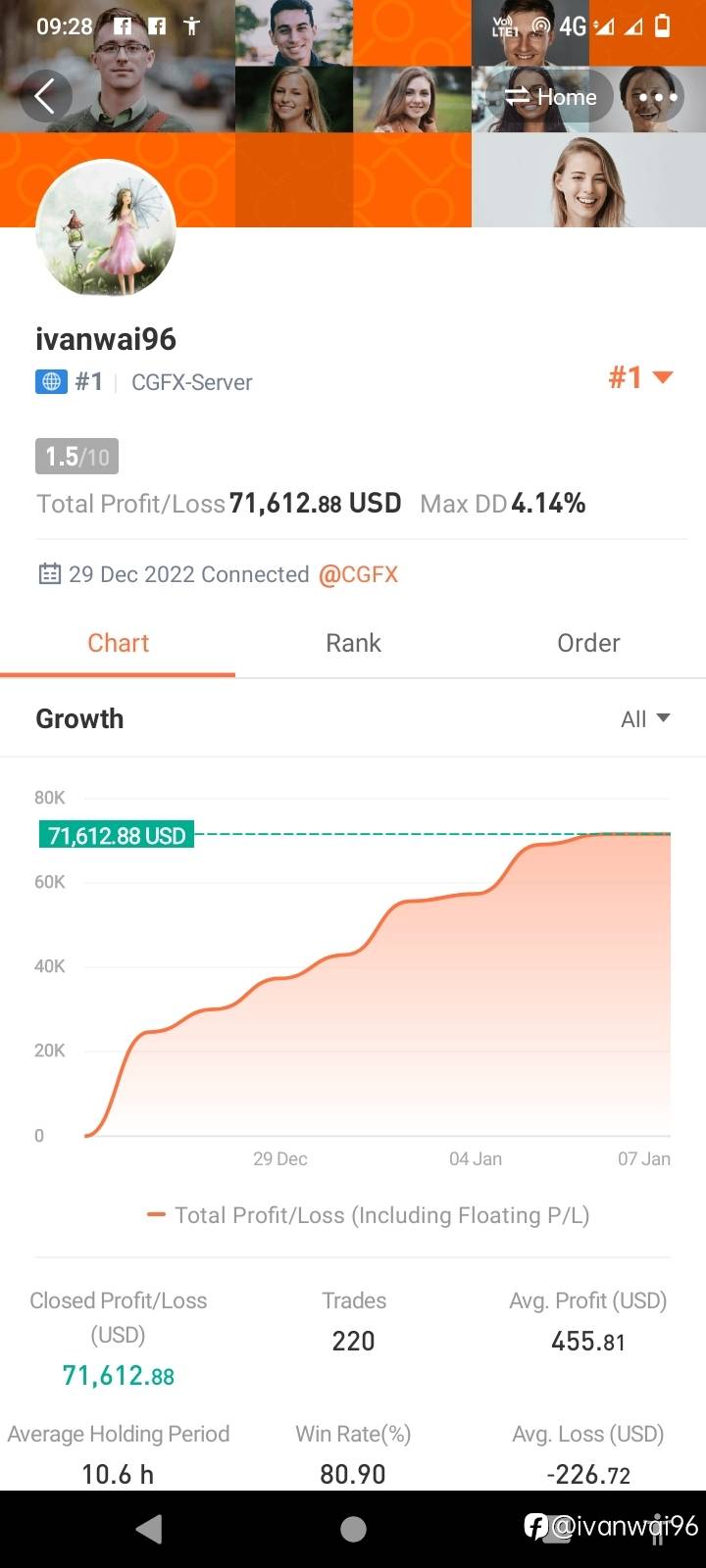Viewport: 706px width, 1568px height.
Task: Tap the Closed Profit/Loss value
Action: pyautogui.click(x=118, y=1376)
